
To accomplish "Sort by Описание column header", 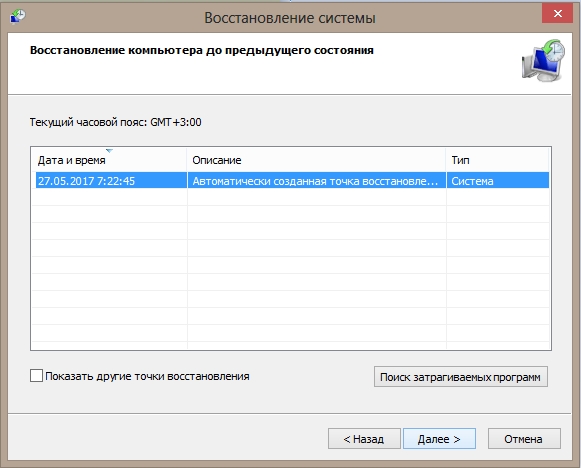I will click(316, 160).
